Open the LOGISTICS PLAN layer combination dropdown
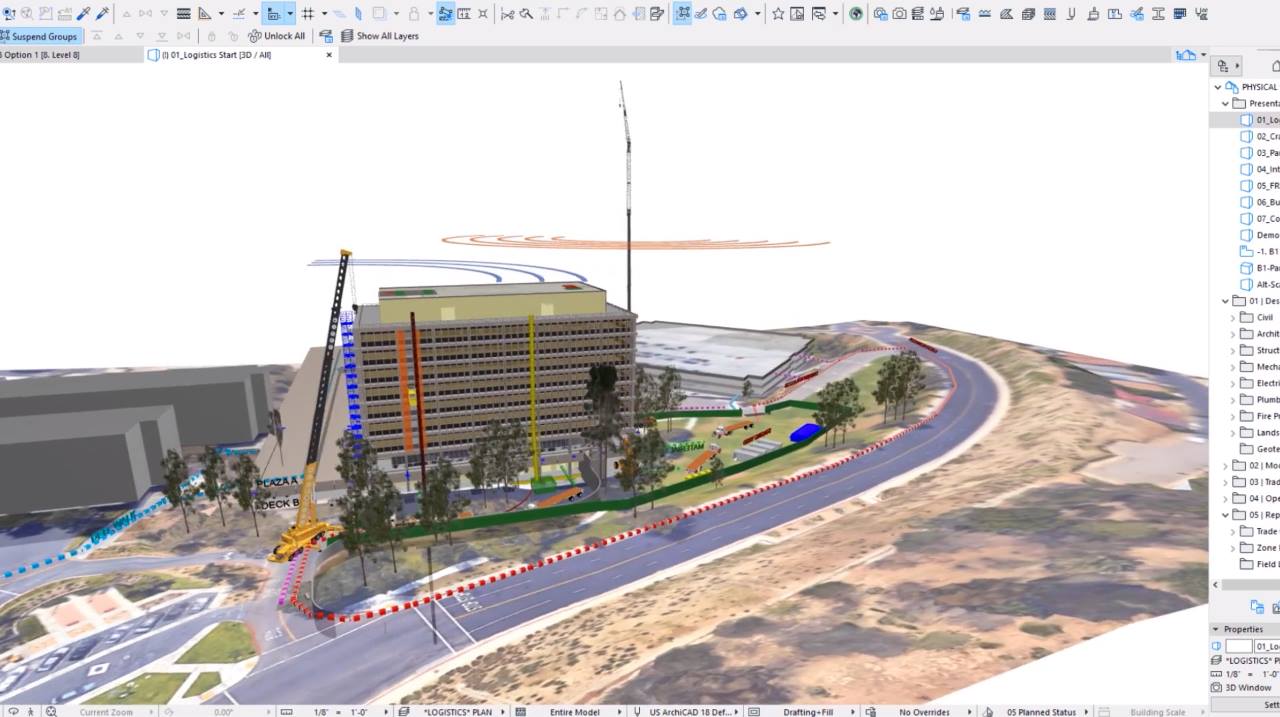1280x717 pixels. click(x=458, y=711)
